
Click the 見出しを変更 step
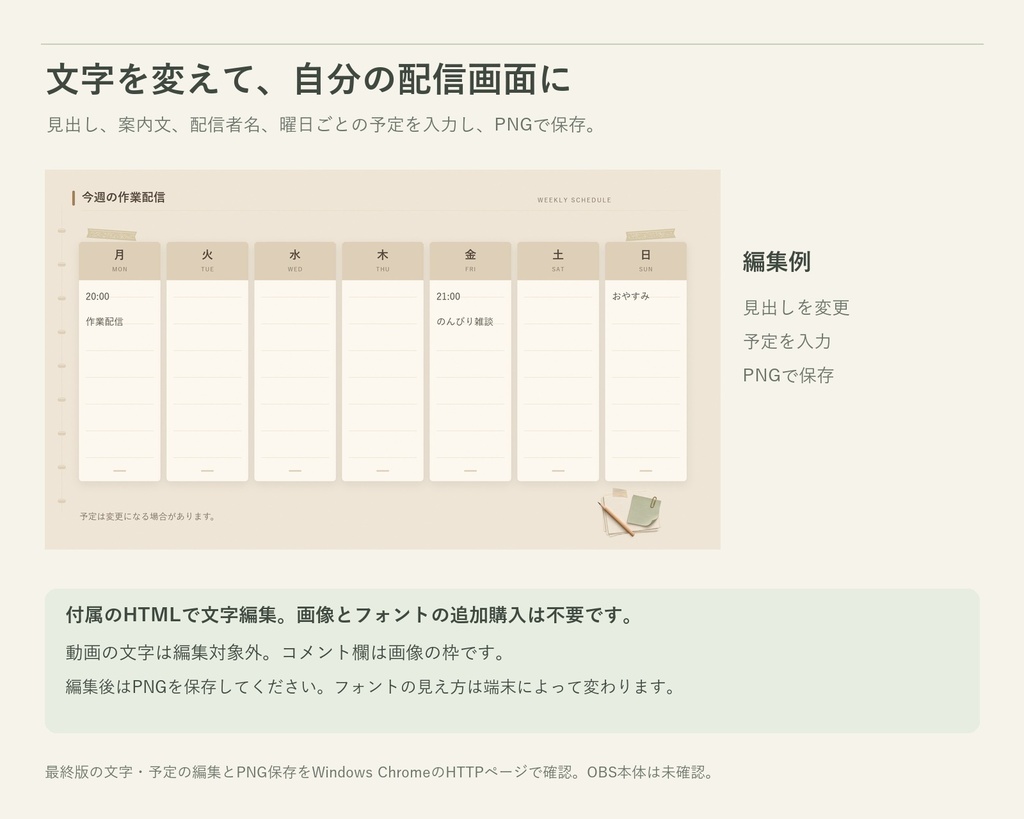tap(796, 308)
